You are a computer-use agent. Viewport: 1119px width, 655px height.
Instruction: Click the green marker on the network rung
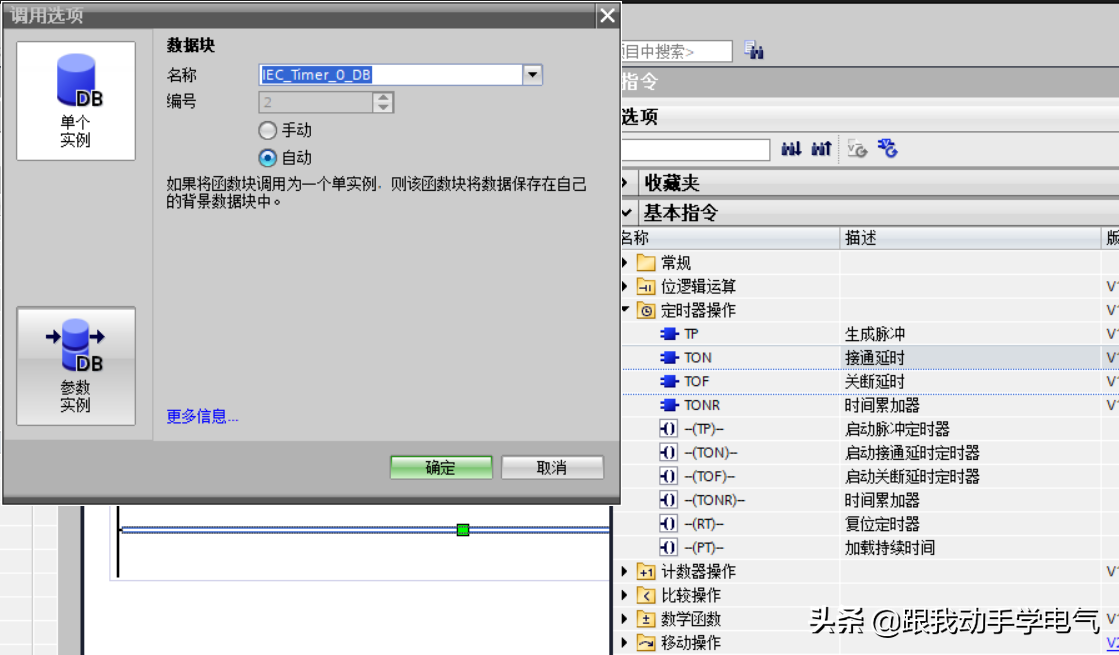coord(462,529)
